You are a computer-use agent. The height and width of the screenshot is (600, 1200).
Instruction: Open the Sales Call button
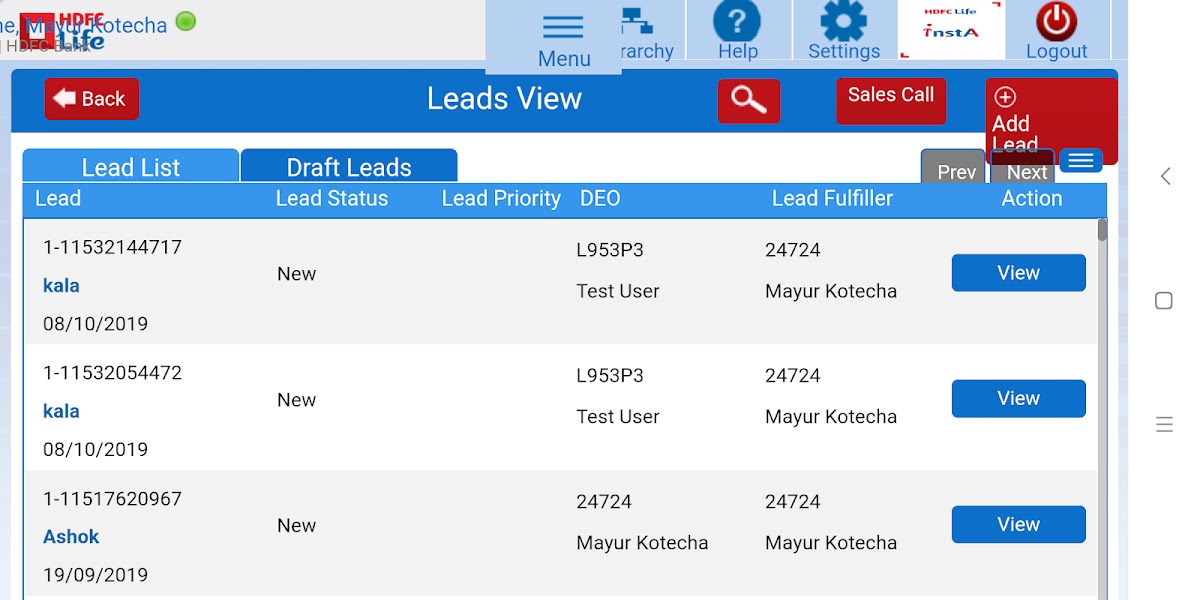pyautogui.click(x=890, y=100)
